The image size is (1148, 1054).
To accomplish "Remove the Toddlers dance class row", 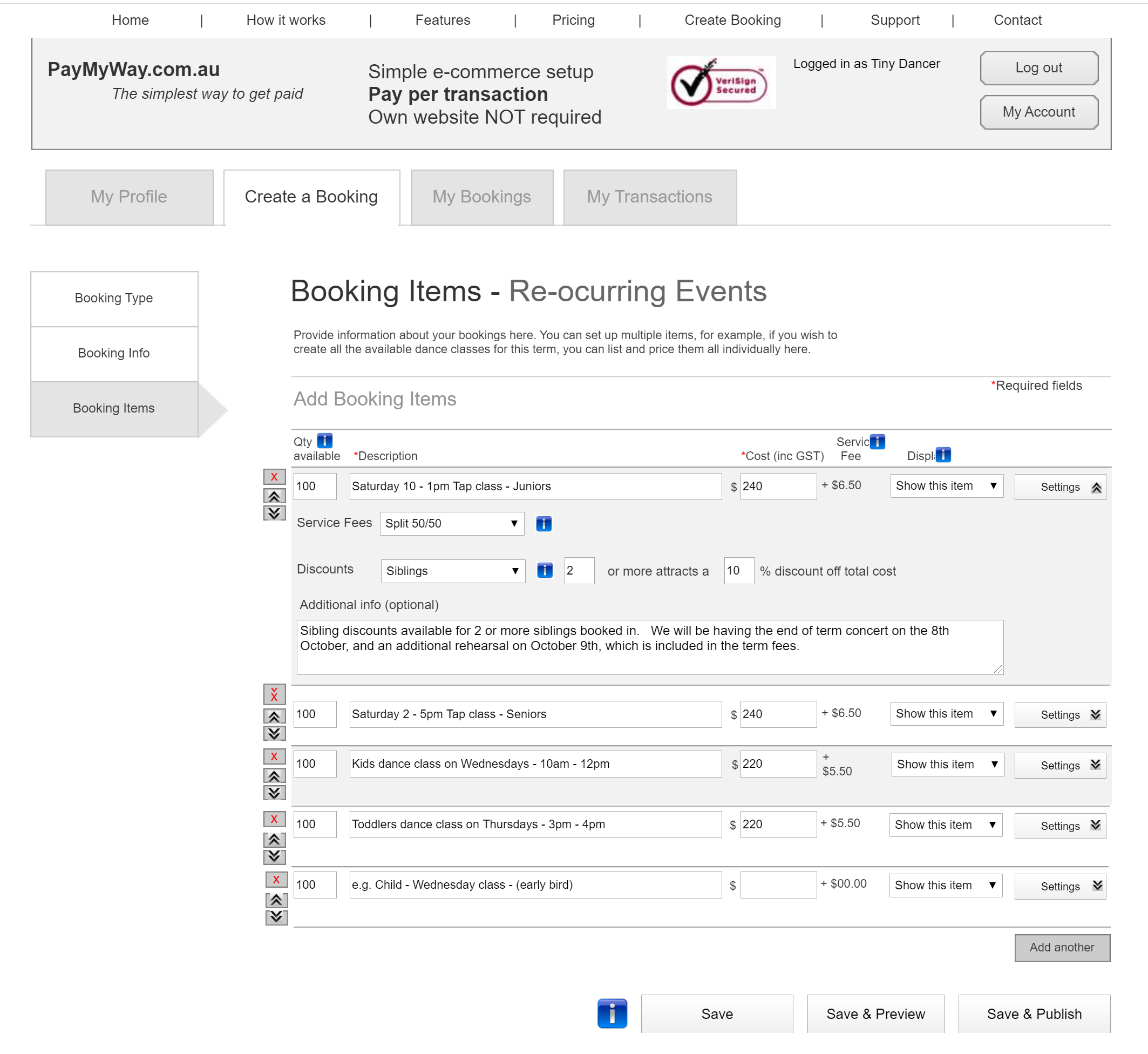I will click(274, 819).
